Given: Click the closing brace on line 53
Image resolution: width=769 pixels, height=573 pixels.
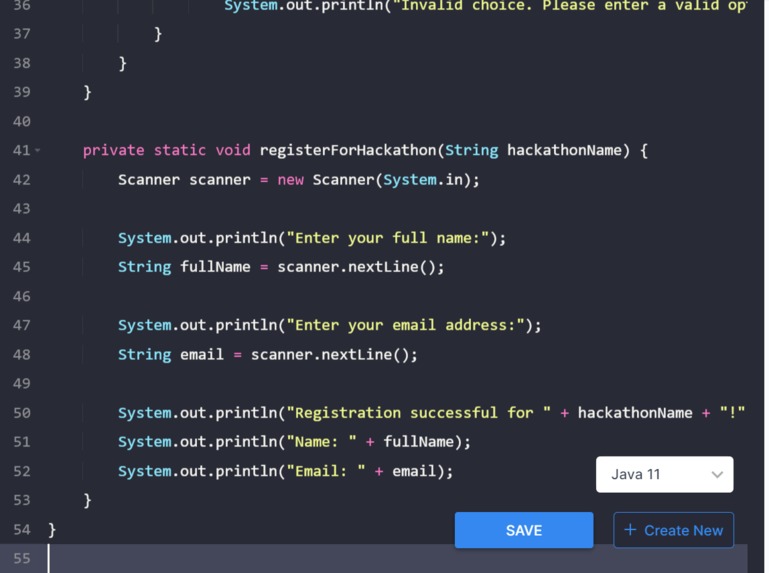Looking at the screenshot, I should [x=87, y=500].
